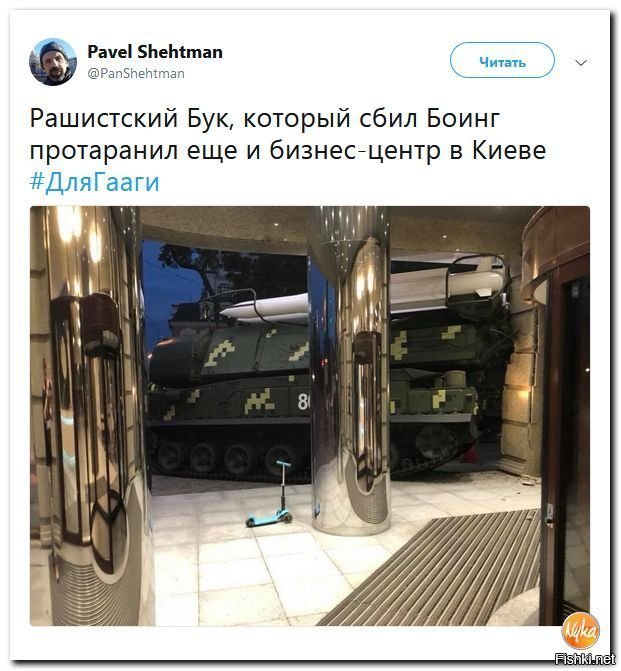Click the central chrome column in the photo

(x=350, y=372)
